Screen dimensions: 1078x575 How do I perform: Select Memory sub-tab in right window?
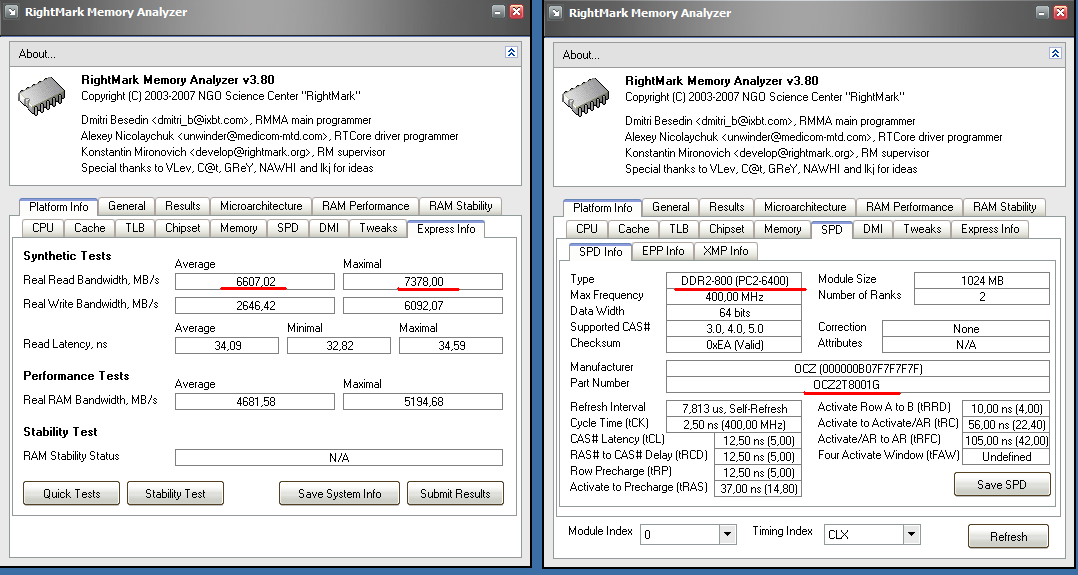click(x=782, y=229)
